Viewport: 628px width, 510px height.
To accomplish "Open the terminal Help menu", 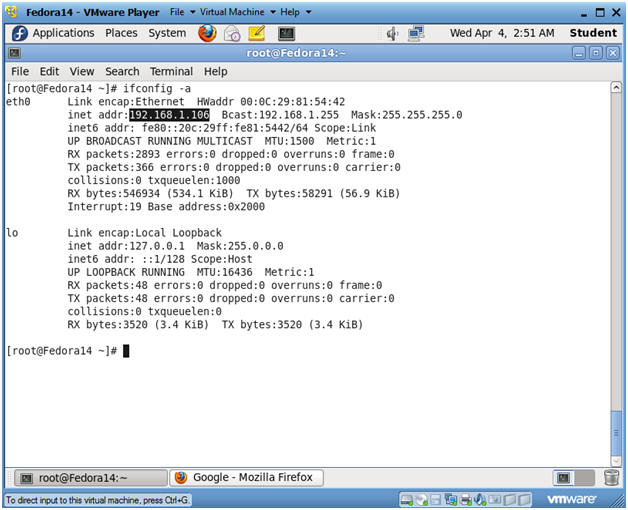I will tap(215, 71).
